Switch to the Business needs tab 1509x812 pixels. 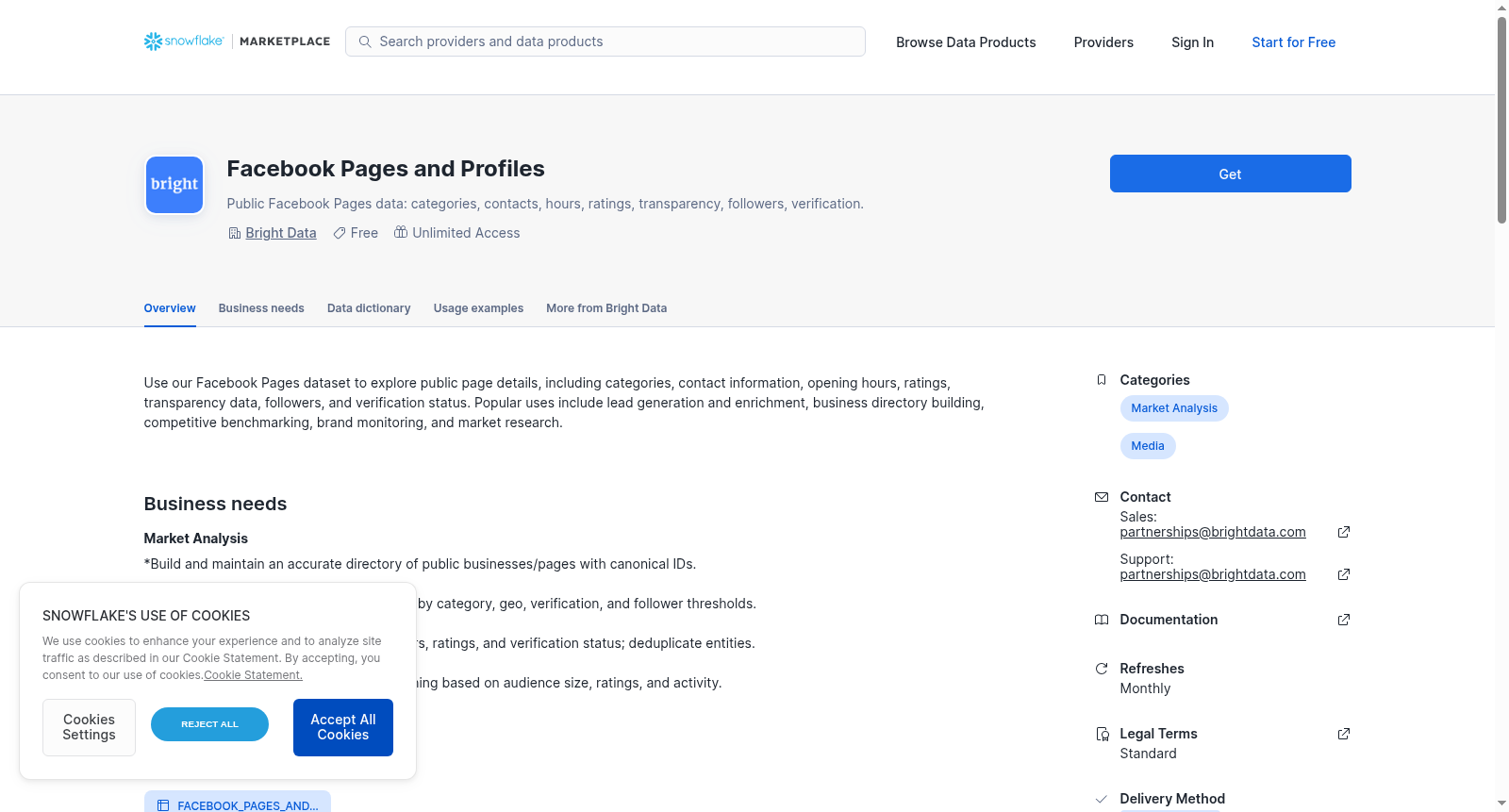click(x=261, y=308)
